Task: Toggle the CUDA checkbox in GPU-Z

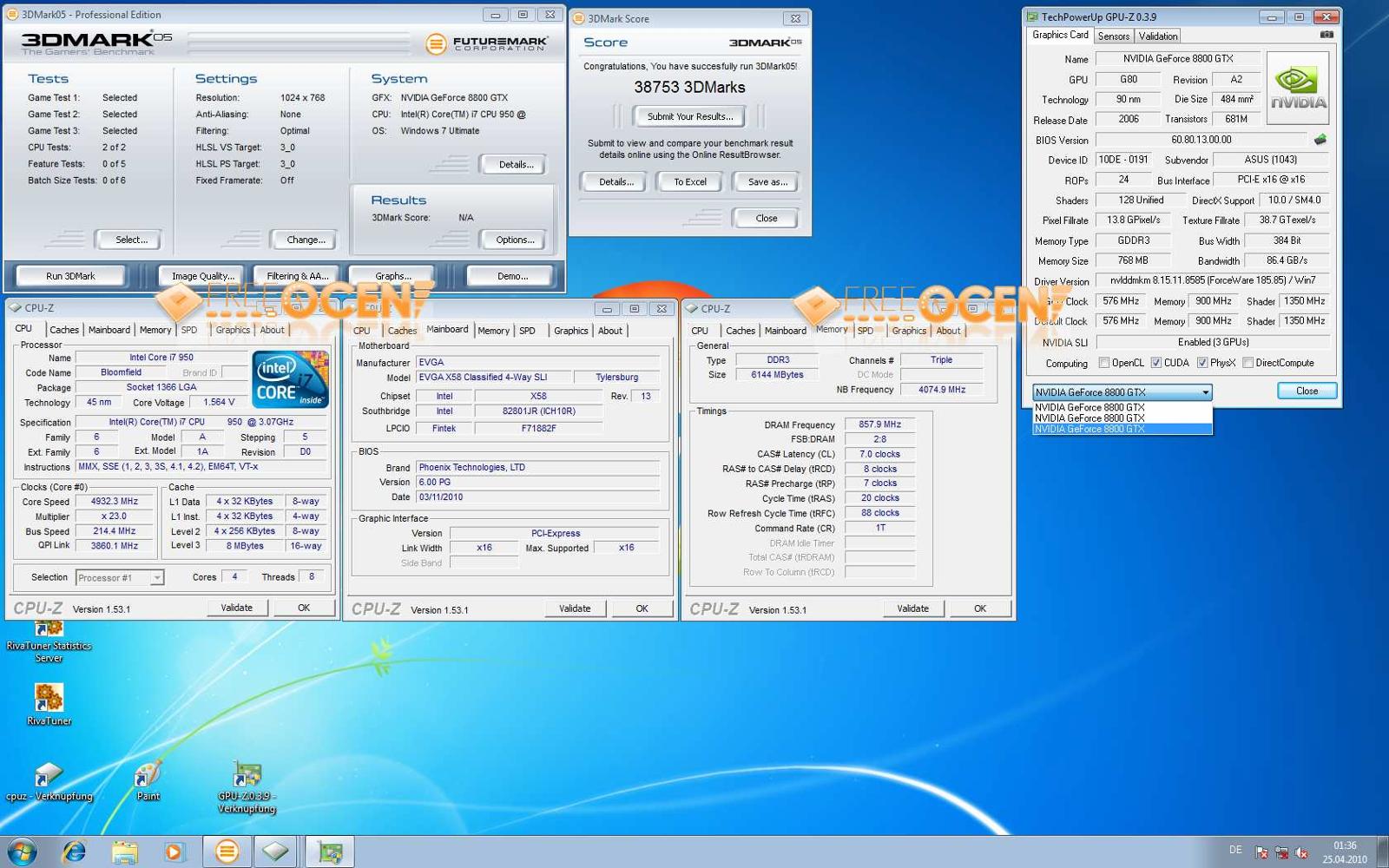Action: [1156, 363]
